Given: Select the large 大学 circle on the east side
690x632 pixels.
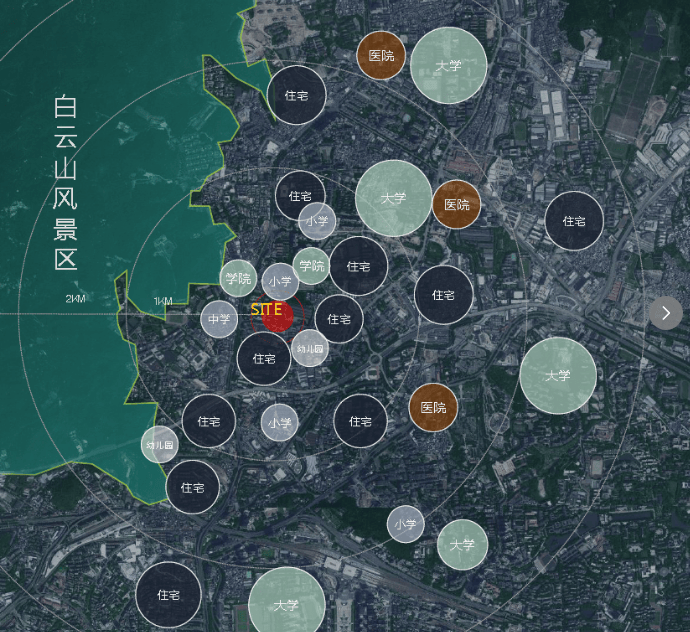Looking at the screenshot, I should click(558, 376).
